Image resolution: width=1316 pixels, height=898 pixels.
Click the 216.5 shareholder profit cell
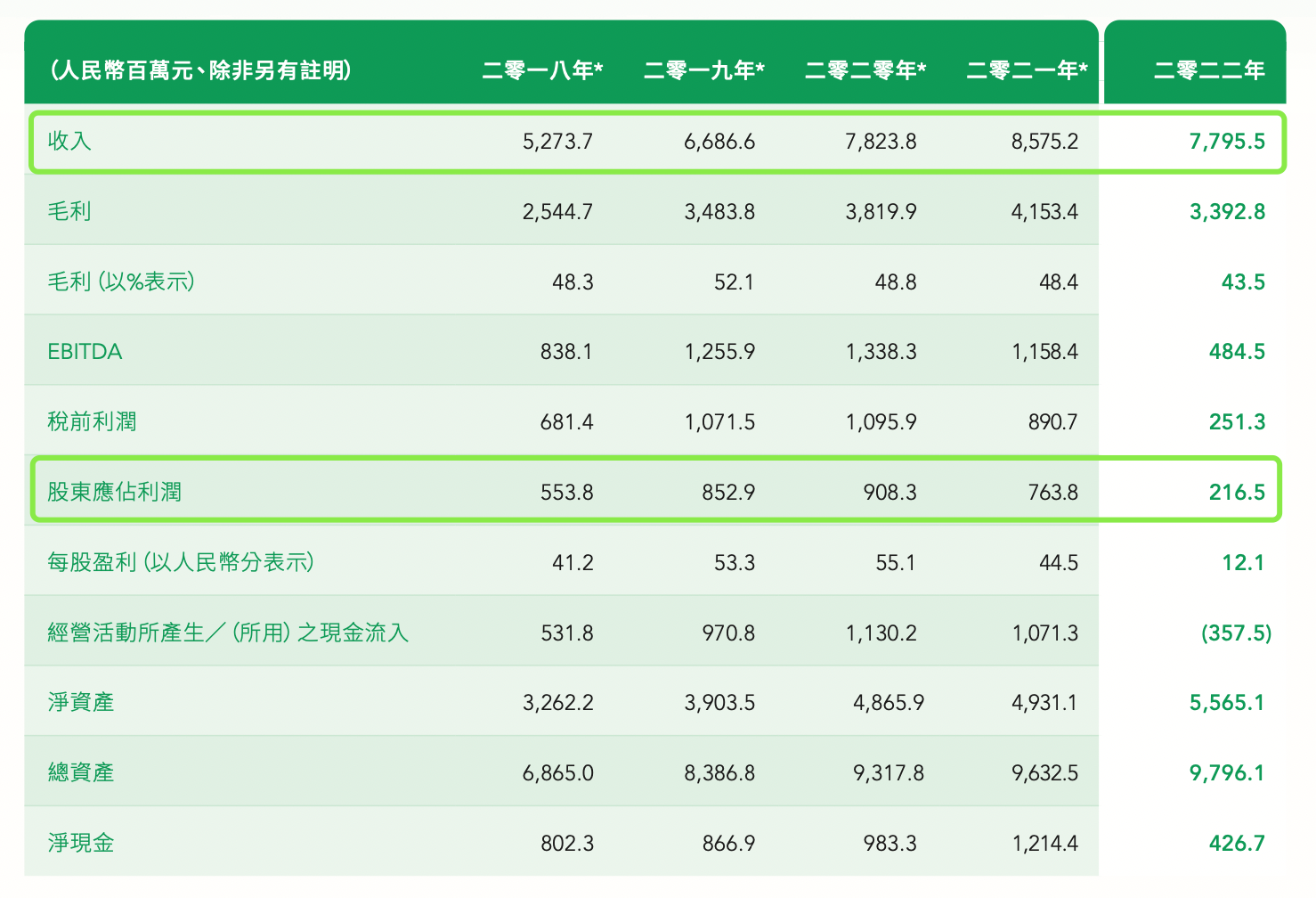pos(1236,492)
